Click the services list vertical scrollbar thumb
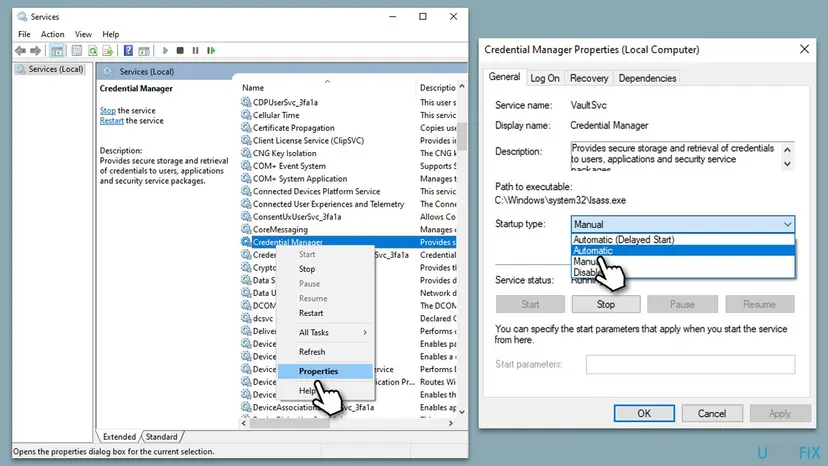 462,136
